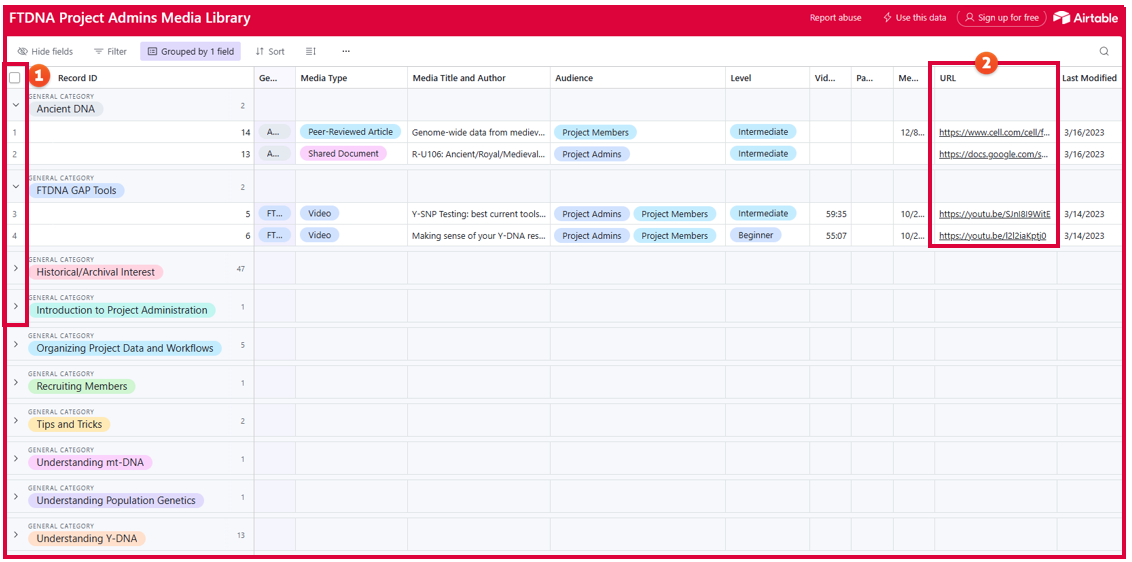
Task: Click the Project Members tag in record 14
Action: tap(596, 132)
